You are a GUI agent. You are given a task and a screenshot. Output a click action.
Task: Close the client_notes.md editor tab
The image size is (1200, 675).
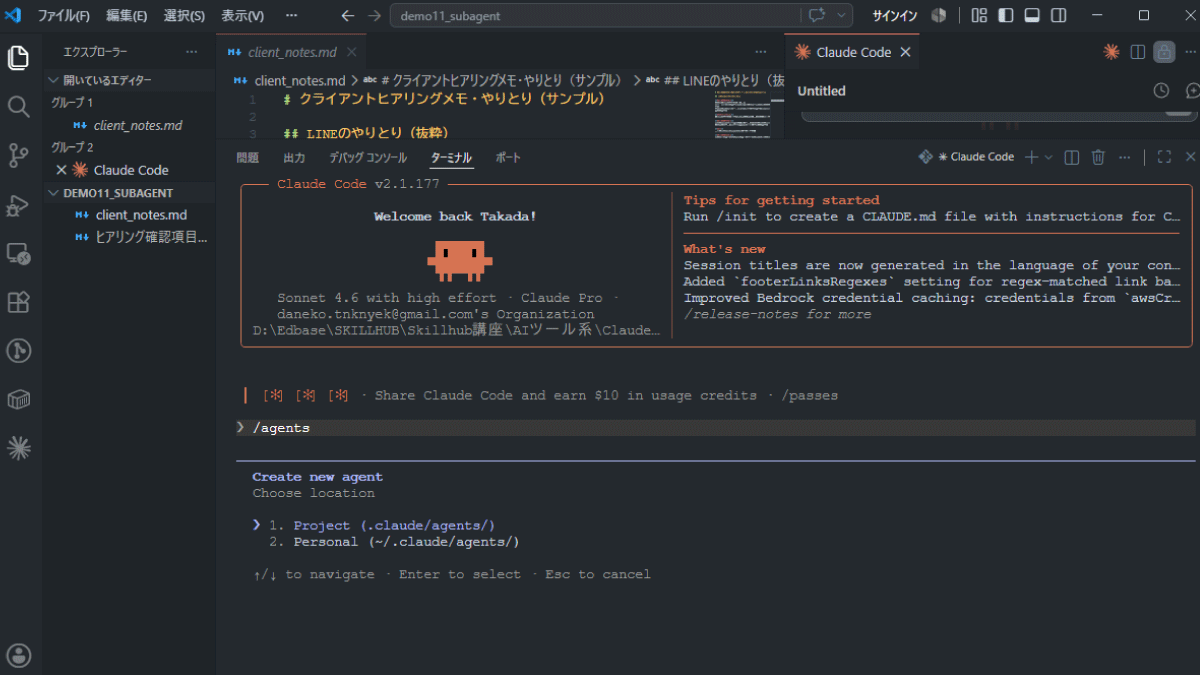tap(351, 52)
